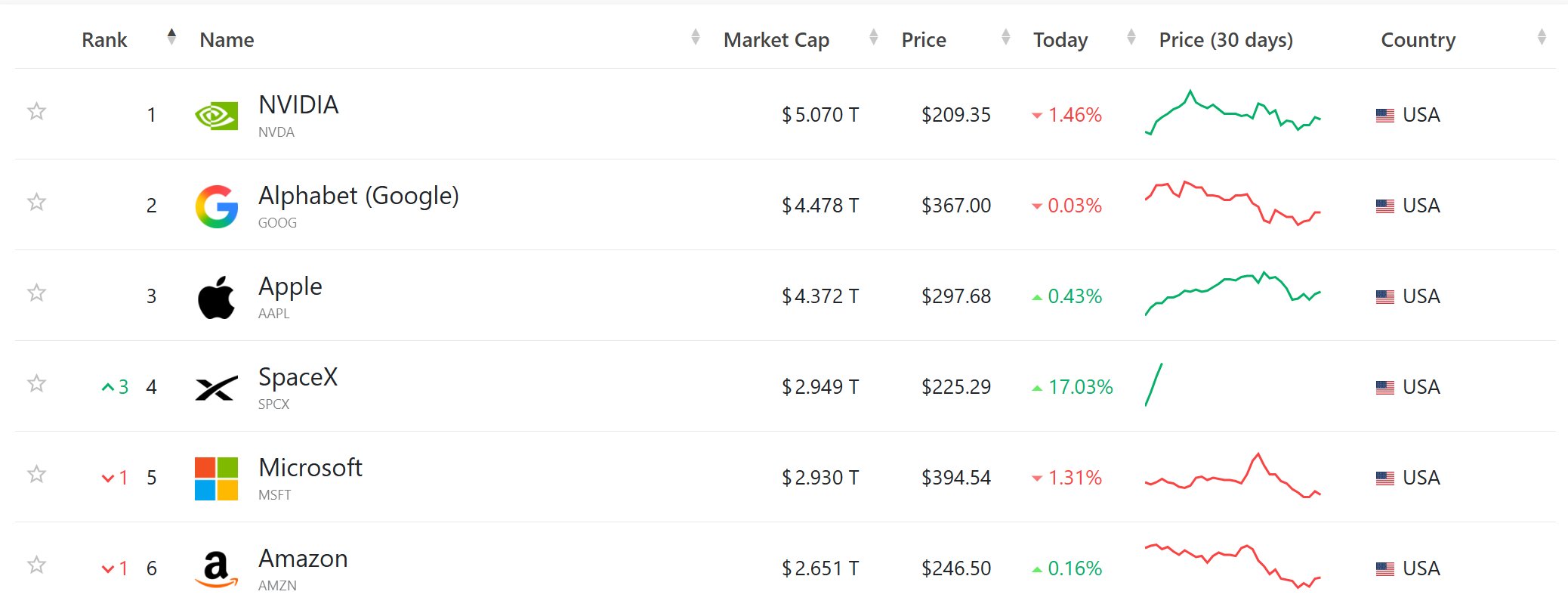Click the Microsoft logo icon
The image size is (1568, 607).
pyautogui.click(x=216, y=478)
